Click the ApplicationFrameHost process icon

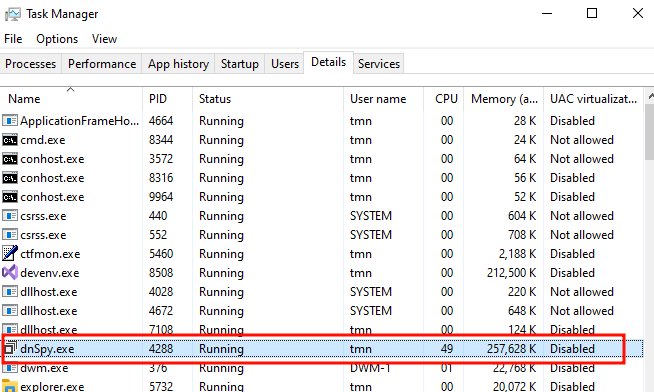tap(10, 121)
